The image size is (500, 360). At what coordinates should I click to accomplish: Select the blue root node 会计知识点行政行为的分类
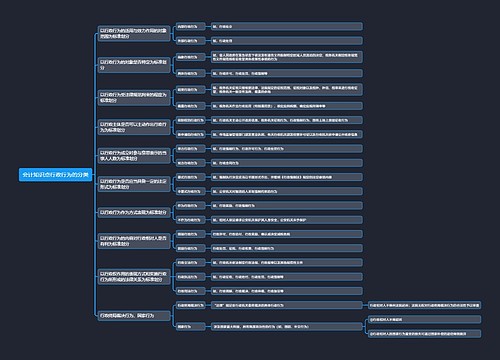click(x=55, y=175)
